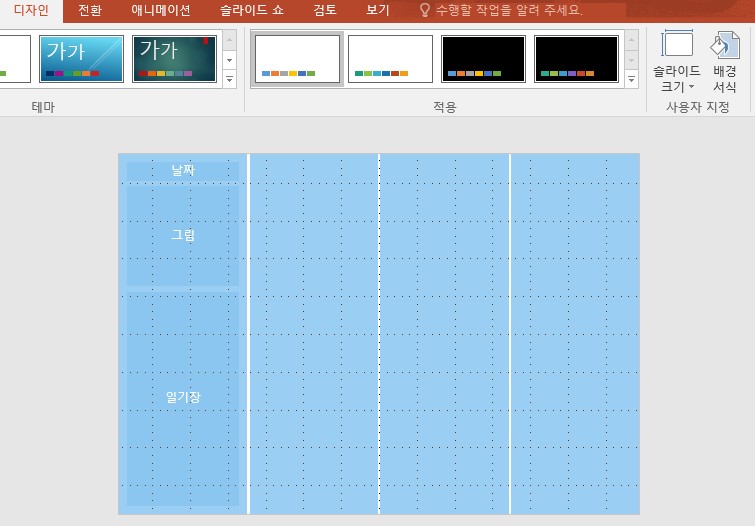Focus the 수행할 작업을 알려 주세요 search box
This screenshot has width=755, height=526.
[509, 10]
